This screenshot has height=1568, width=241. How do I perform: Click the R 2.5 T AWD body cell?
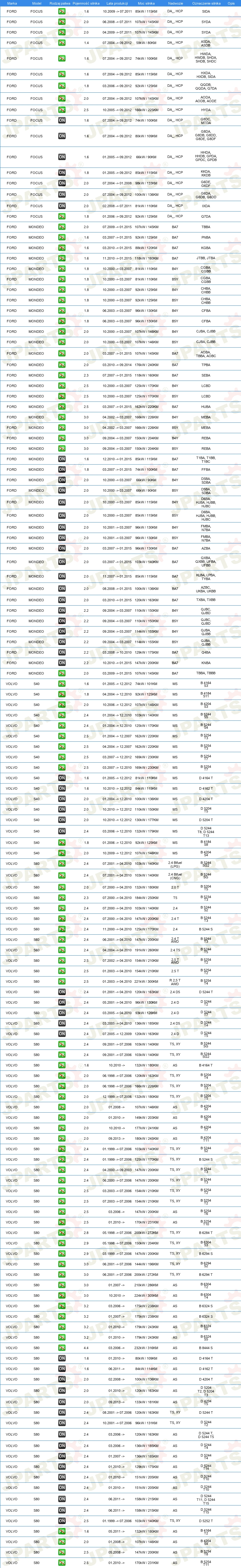pyautogui.click(x=175, y=982)
